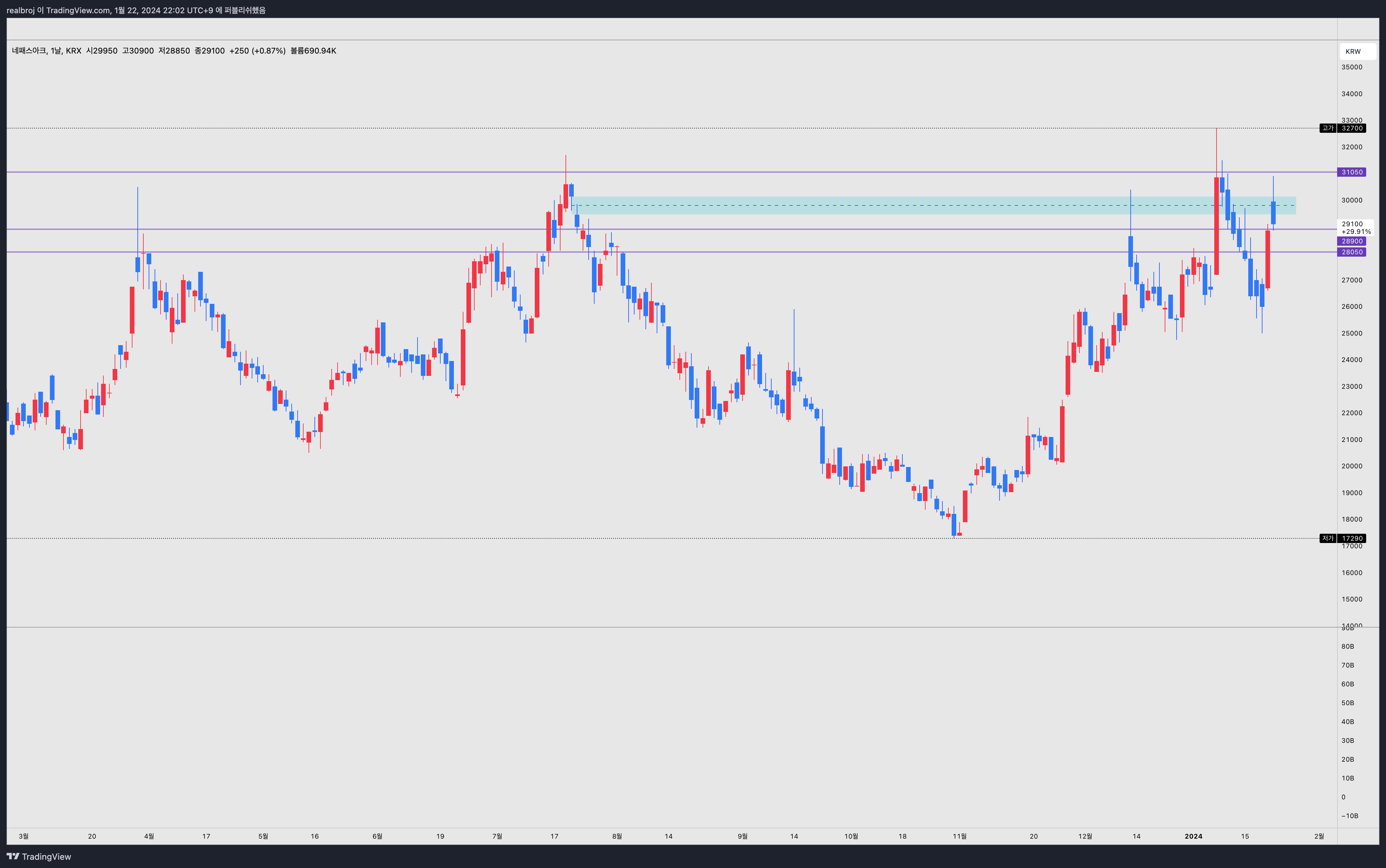Click the 볼륨690.94K volume readout

tap(313, 51)
